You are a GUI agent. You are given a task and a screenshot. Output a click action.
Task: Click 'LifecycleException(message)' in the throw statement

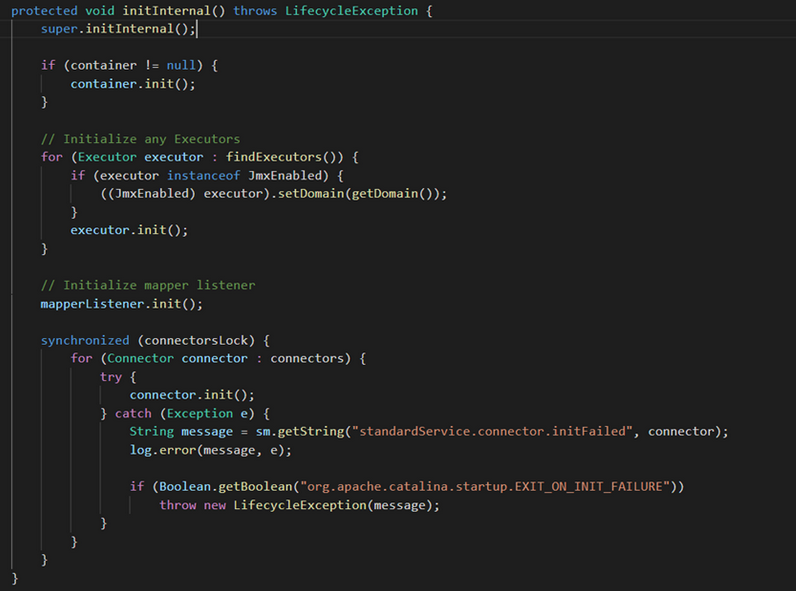point(333,506)
